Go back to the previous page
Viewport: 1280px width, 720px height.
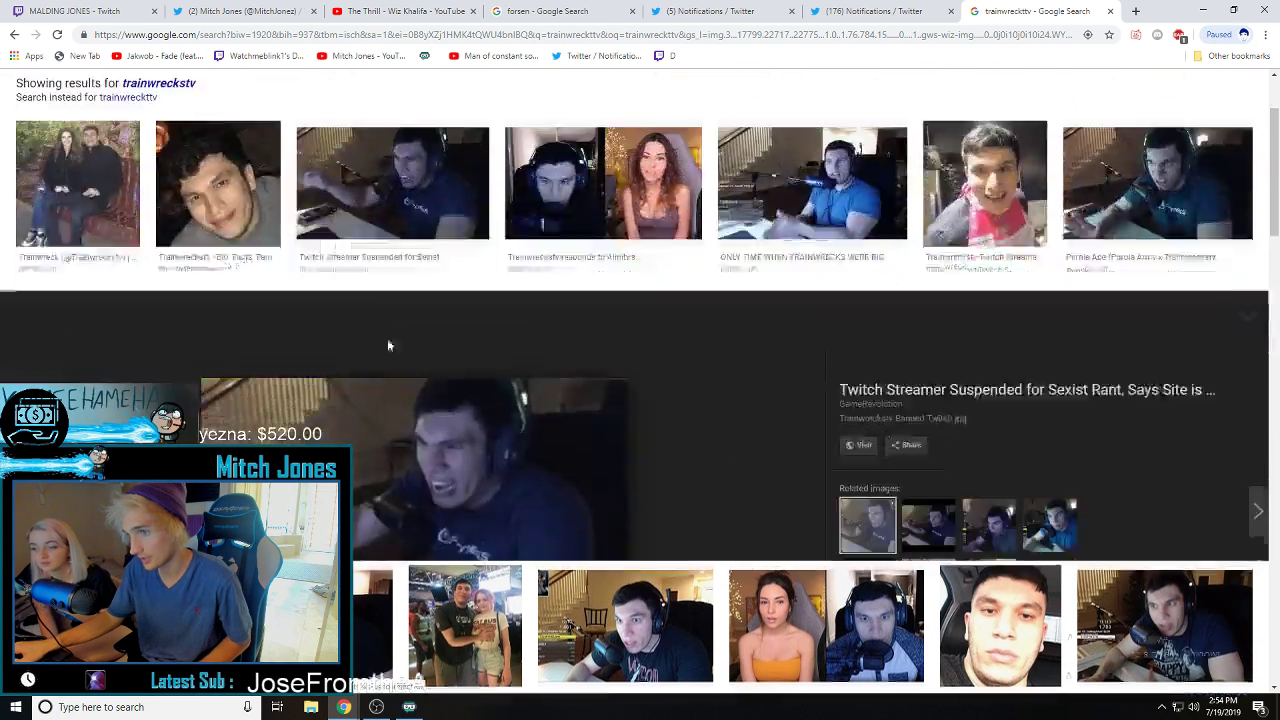click(14, 34)
